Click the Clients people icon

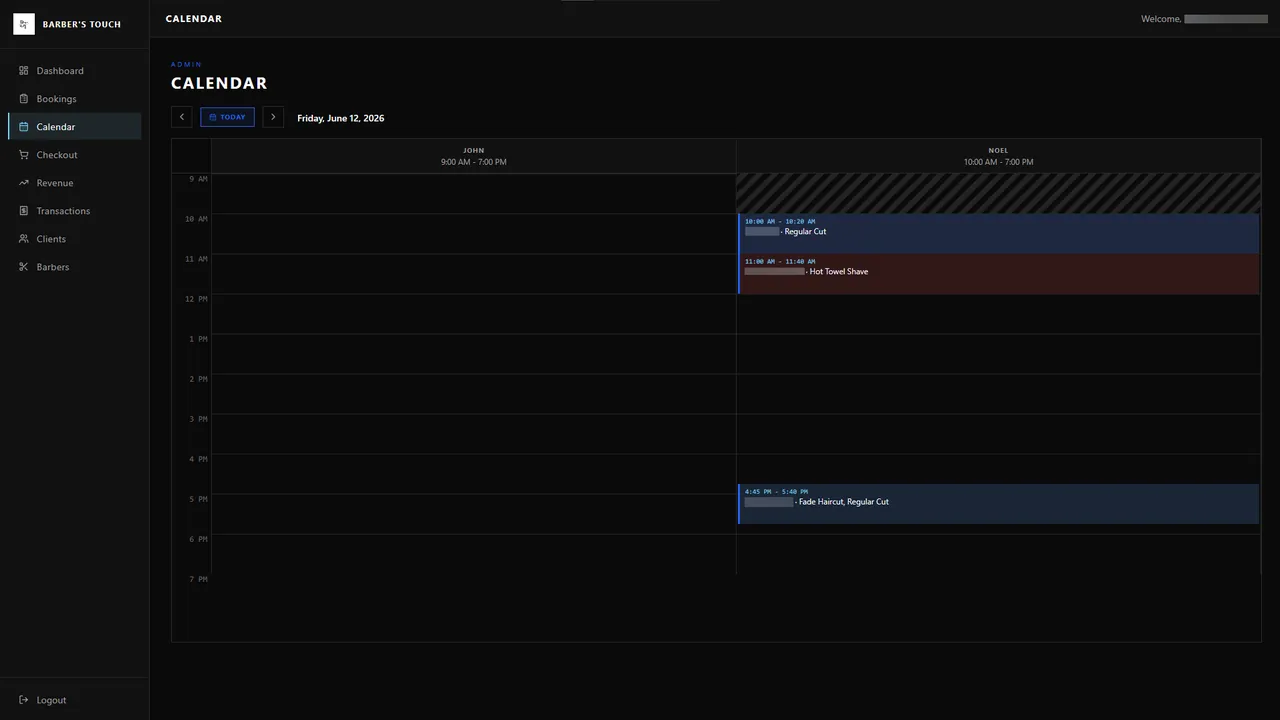pyautogui.click(x=24, y=239)
